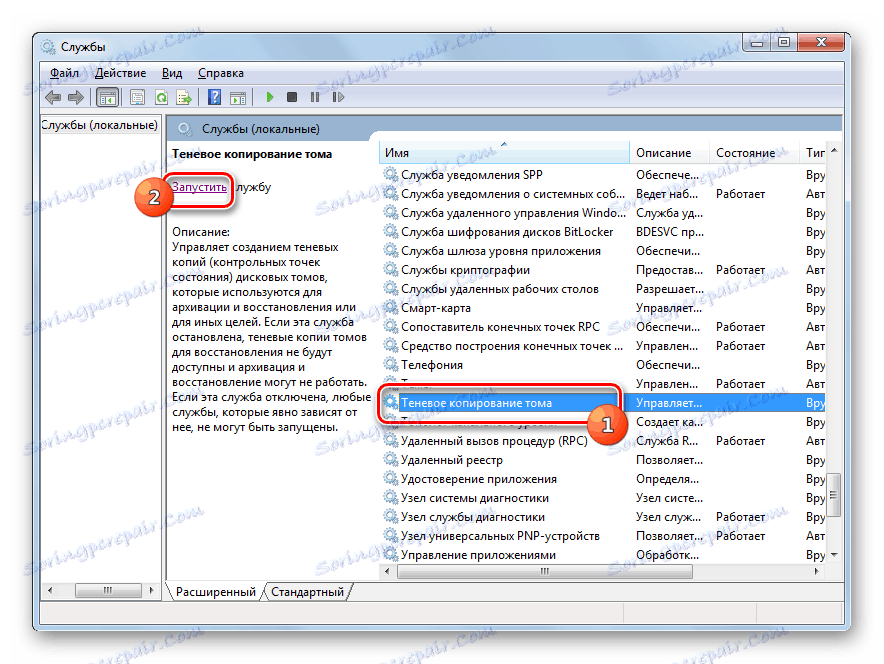
Task: Open the Файл menu
Action: (64, 73)
